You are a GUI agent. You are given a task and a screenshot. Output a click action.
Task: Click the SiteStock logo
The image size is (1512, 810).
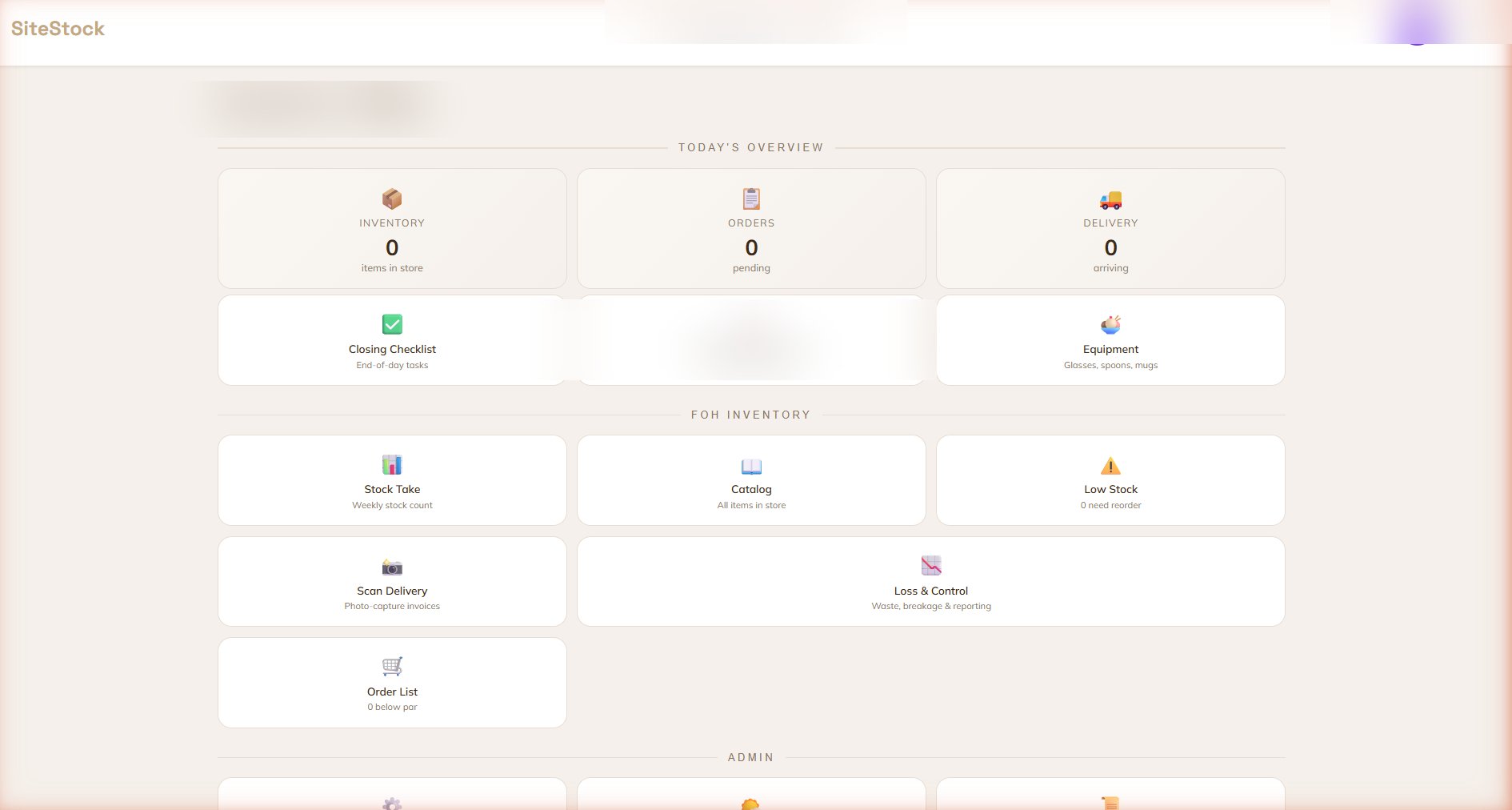[58, 29]
